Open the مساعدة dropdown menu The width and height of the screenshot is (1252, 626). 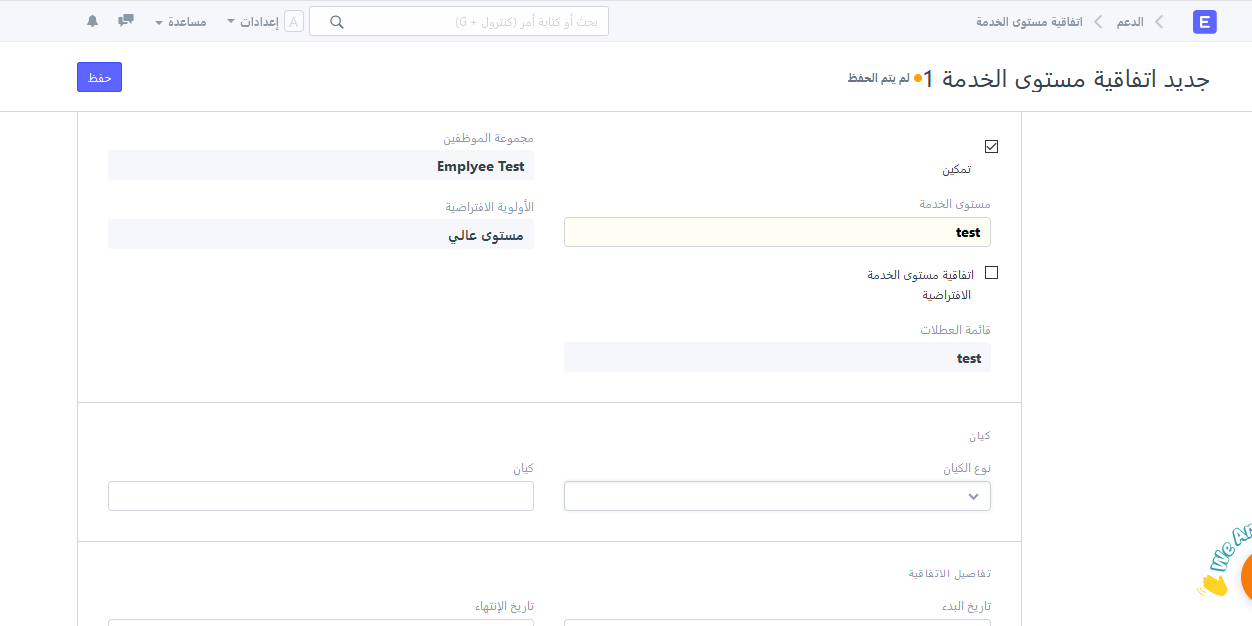(181, 21)
